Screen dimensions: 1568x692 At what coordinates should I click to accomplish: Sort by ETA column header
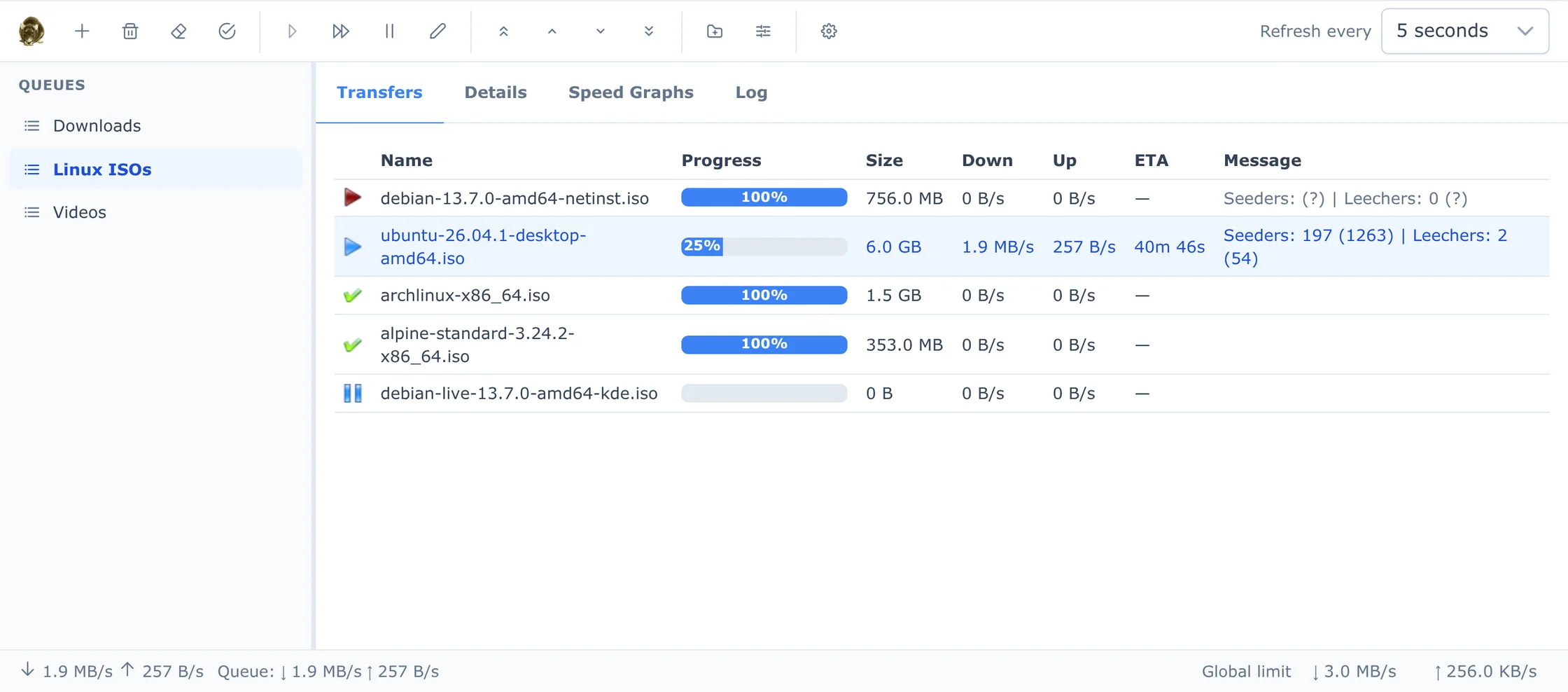click(x=1151, y=160)
